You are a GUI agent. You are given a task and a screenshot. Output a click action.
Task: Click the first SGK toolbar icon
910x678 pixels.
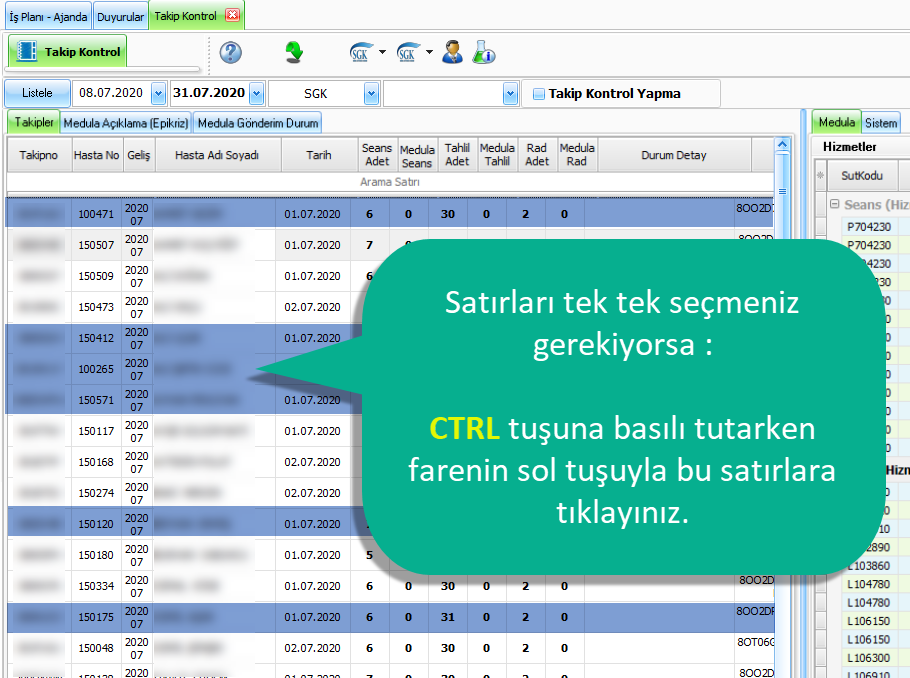tap(360, 52)
